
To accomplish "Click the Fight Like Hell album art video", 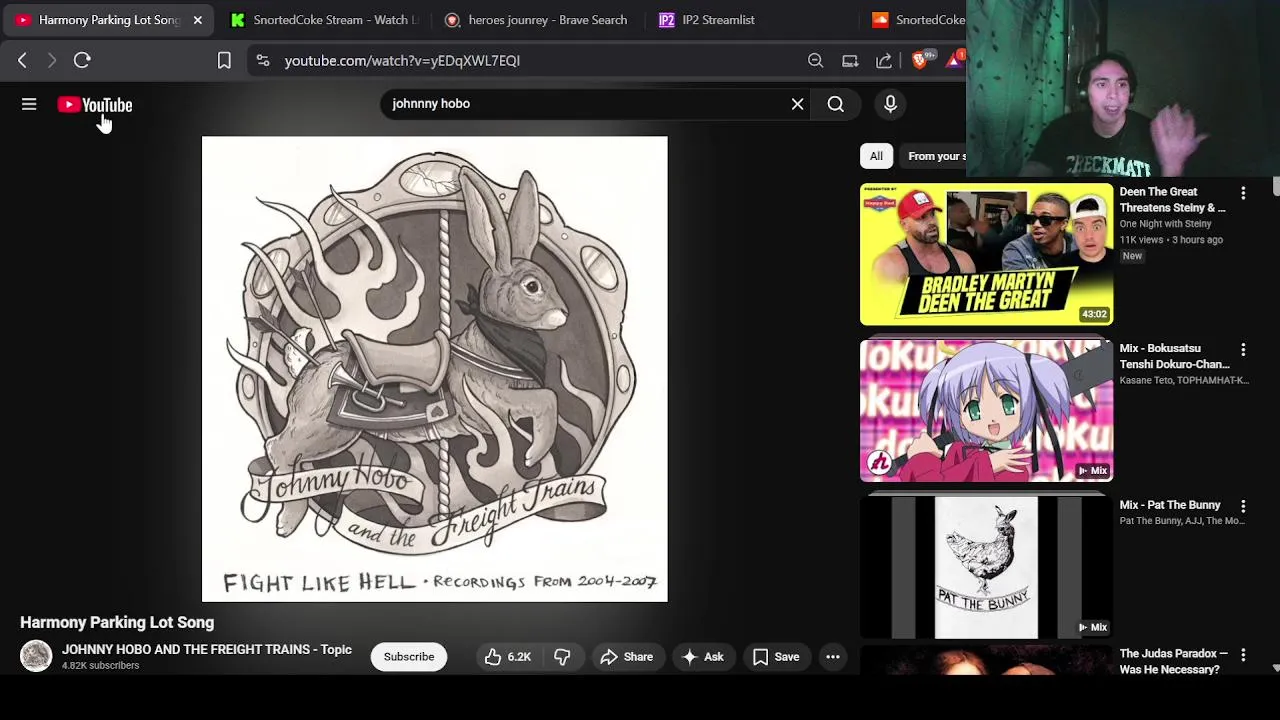I will (x=434, y=369).
